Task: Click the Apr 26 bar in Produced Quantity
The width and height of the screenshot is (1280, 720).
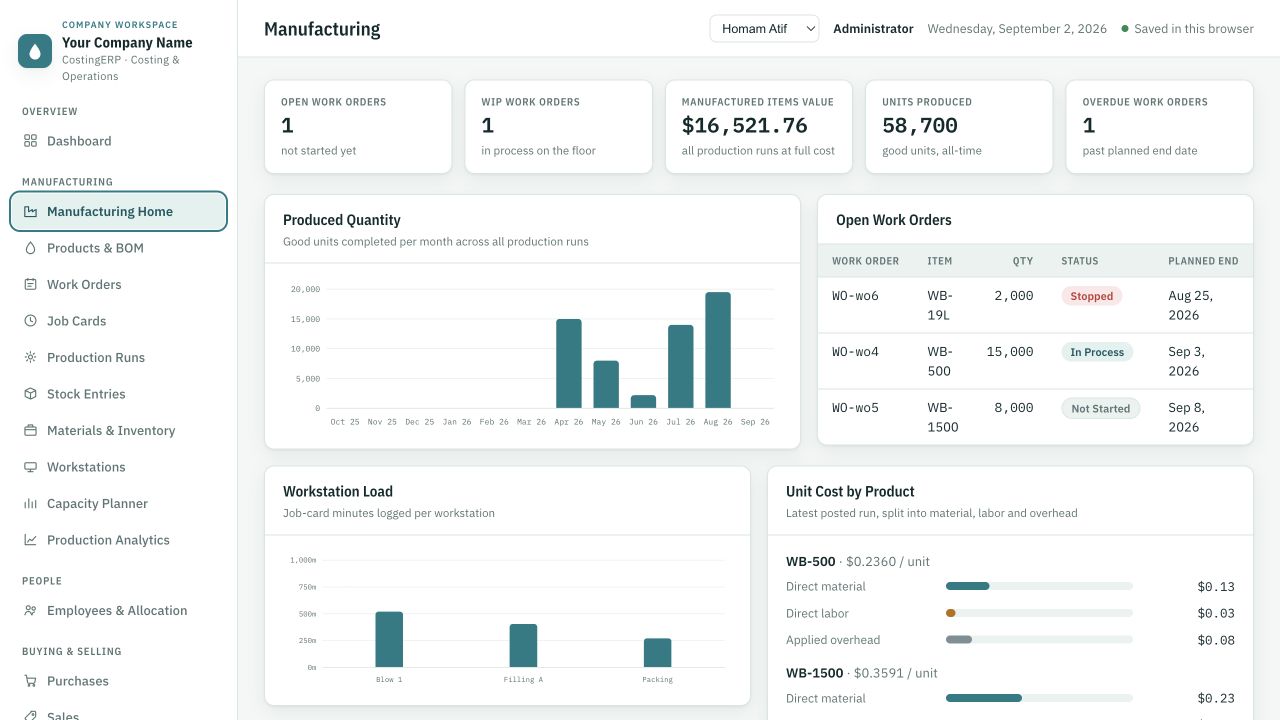Action: (x=569, y=363)
